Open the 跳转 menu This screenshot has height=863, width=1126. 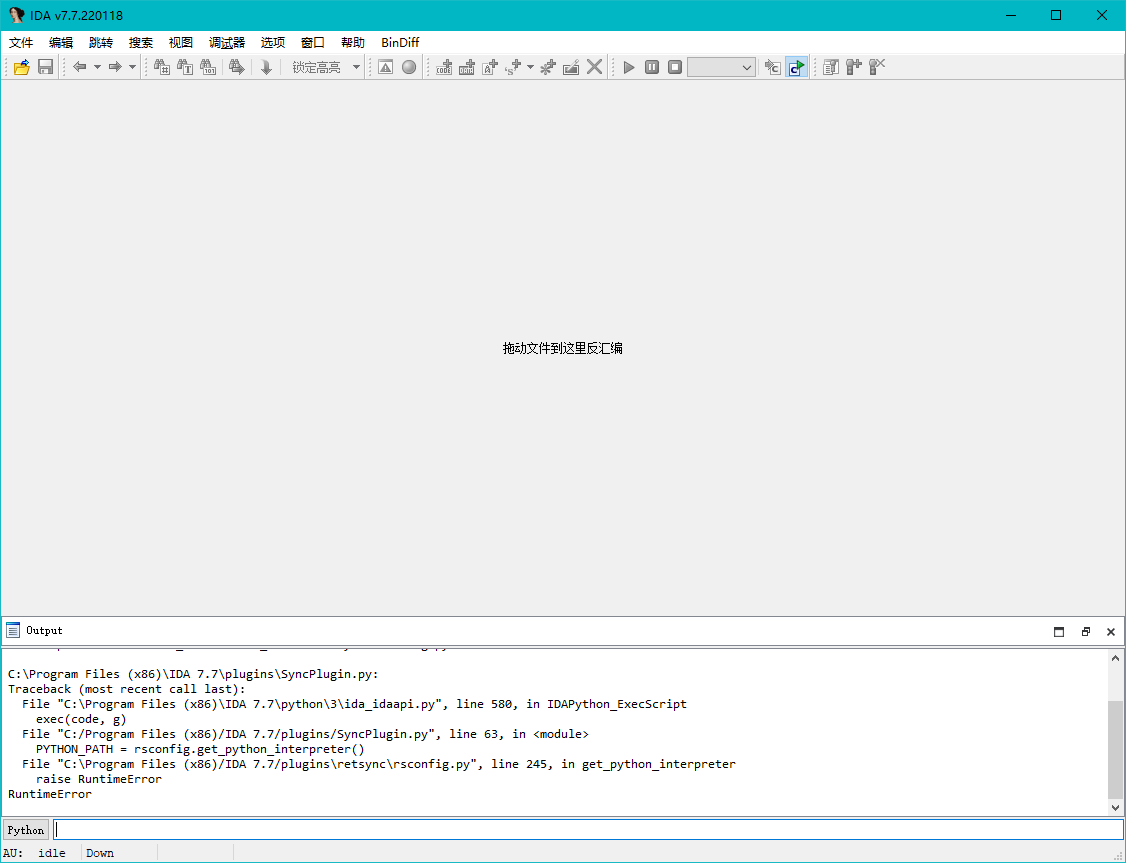tap(101, 42)
